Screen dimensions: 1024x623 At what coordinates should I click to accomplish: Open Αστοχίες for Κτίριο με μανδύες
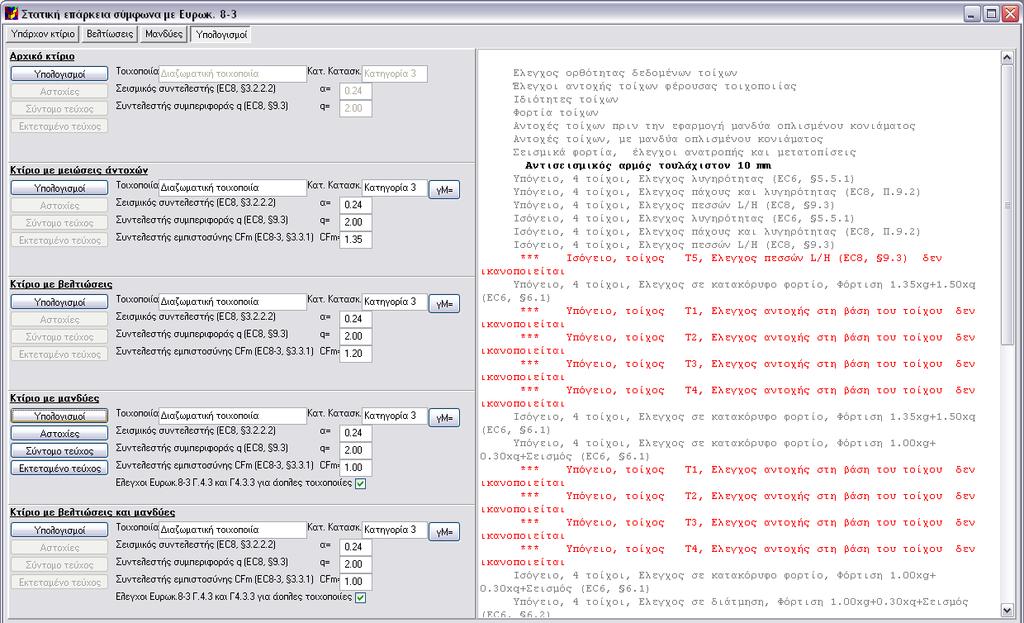(x=59, y=434)
